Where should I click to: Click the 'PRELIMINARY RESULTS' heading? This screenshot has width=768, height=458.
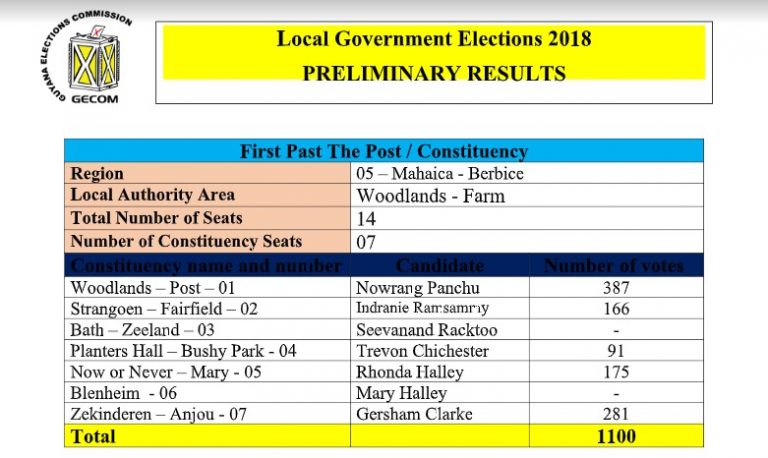pyautogui.click(x=434, y=73)
